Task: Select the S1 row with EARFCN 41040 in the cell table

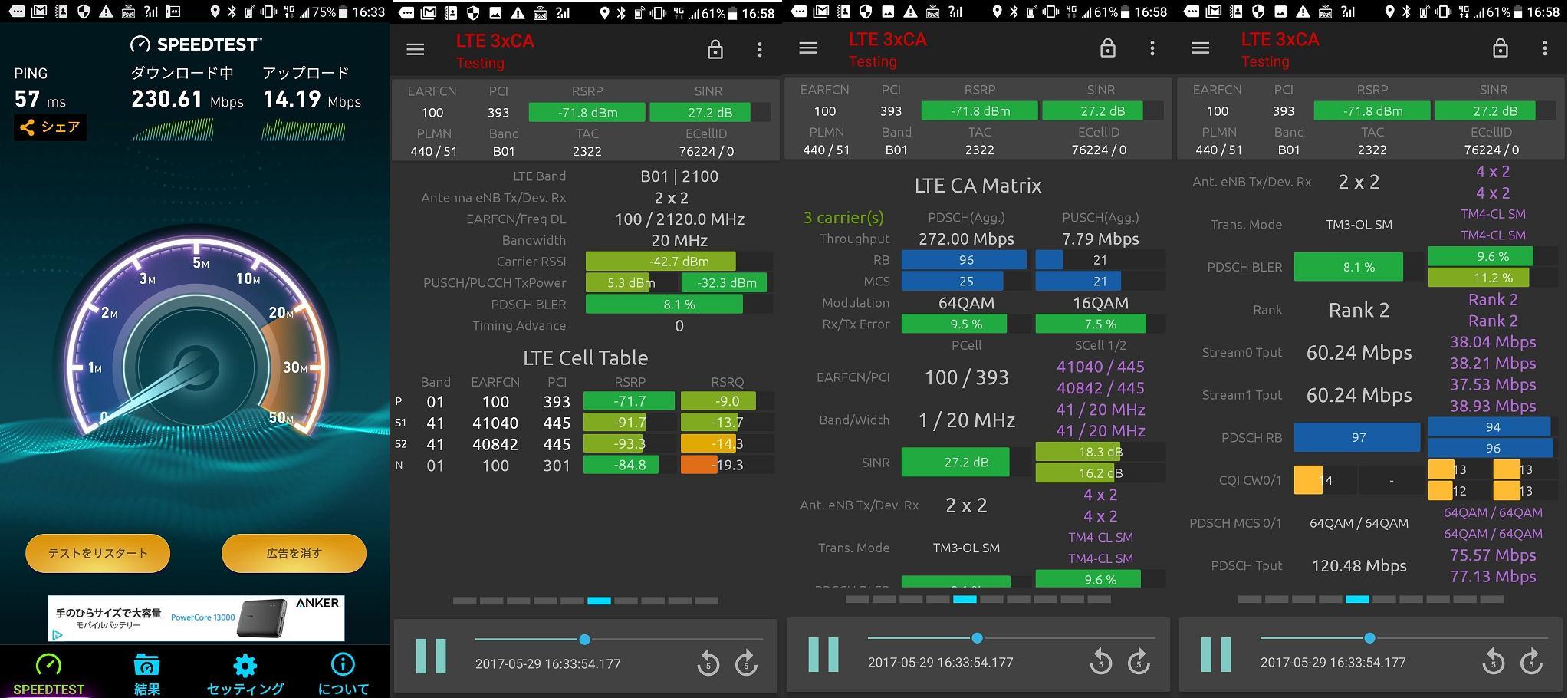Action: [x=583, y=423]
